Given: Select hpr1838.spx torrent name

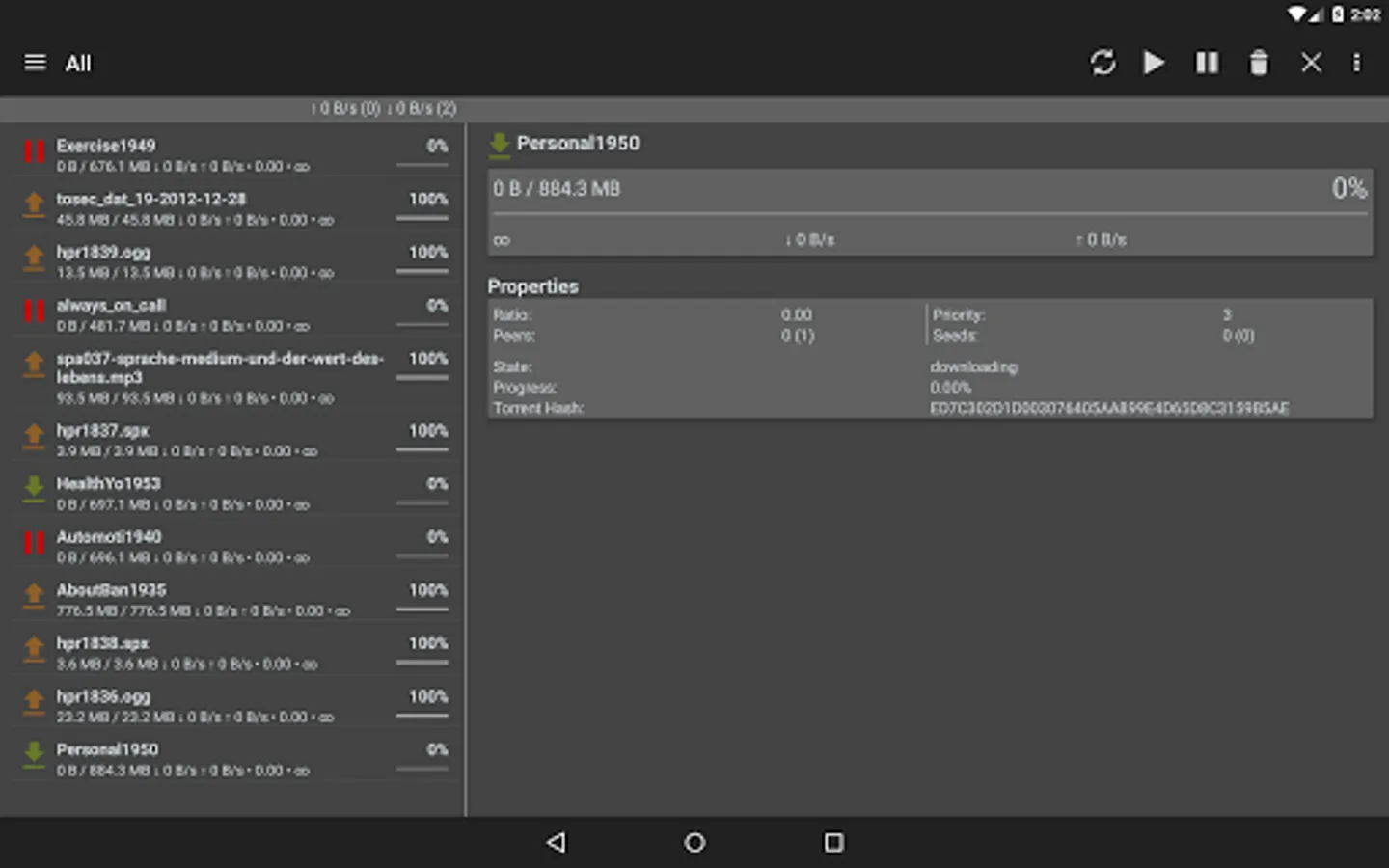Looking at the screenshot, I should (102, 642).
